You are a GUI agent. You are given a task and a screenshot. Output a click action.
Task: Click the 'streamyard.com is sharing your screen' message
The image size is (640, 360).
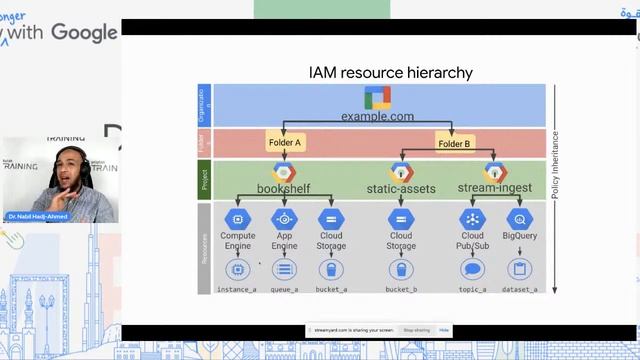coord(353,330)
